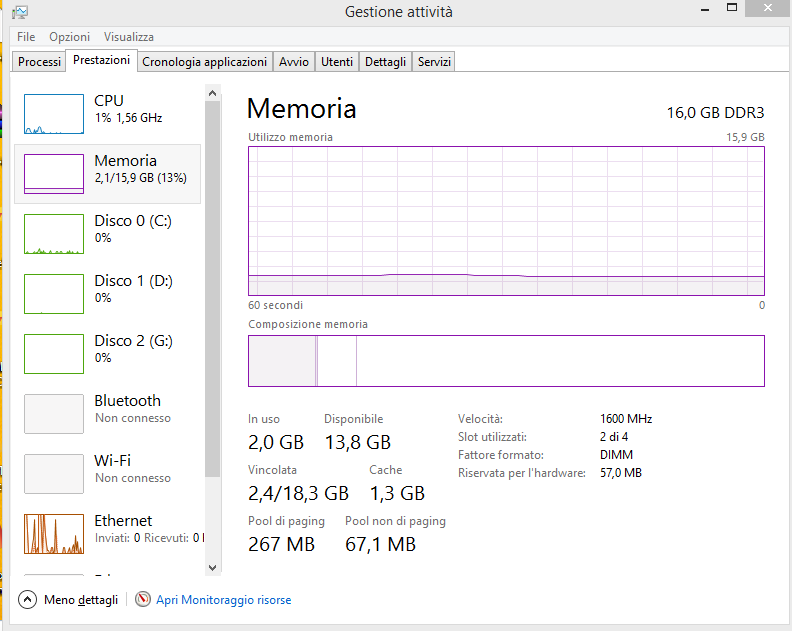This screenshot has height=631, width=792.
Task: Click the Bluetooth label in sidebar
Action: point(128,401)
